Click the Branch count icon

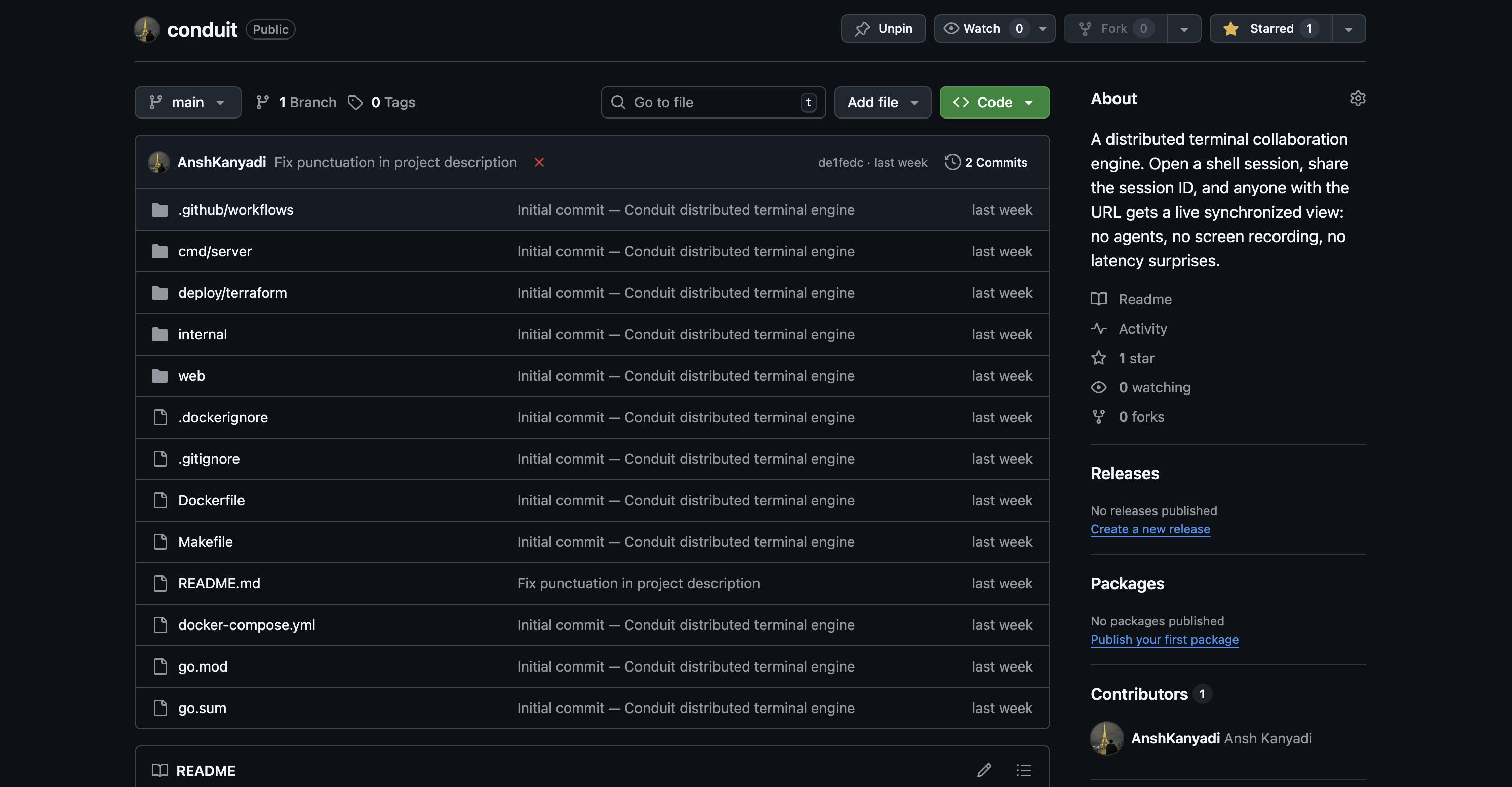262,103
